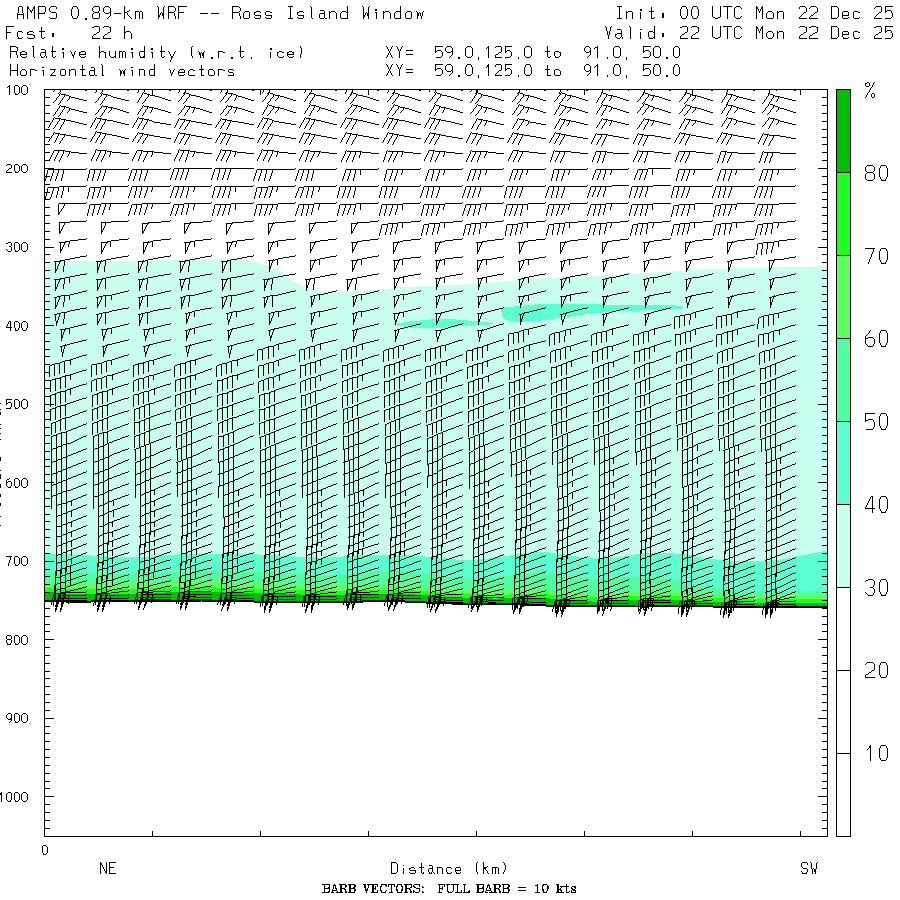Click the pressure axis label 800
Screen dimensions: 900x900
pyautogui.click(x=17, y=640)
